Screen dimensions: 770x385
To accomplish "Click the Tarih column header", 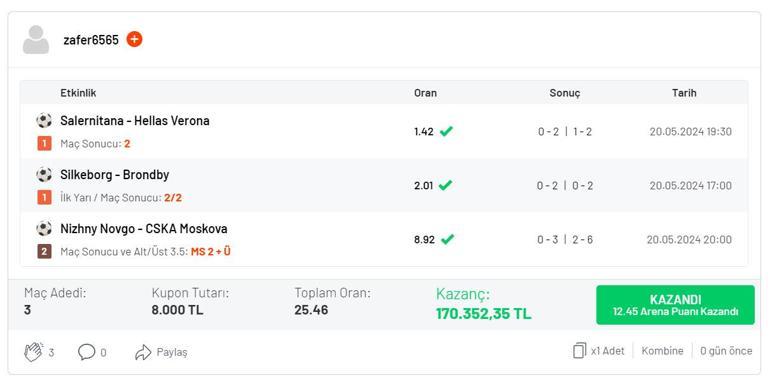I will [684, 93].
